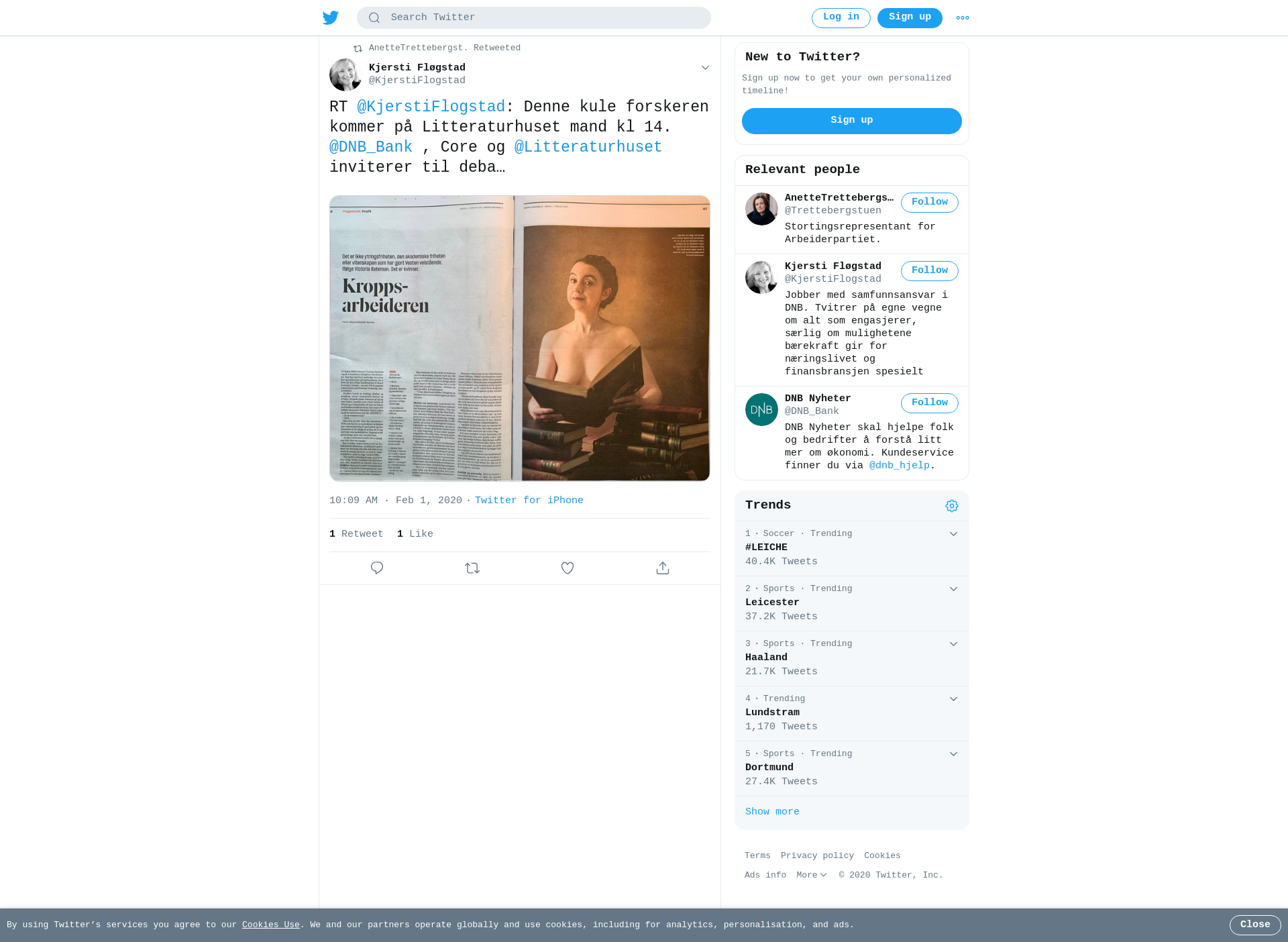
Task: Follow DNB Nyheter account
Action: [x=929, y=403]
